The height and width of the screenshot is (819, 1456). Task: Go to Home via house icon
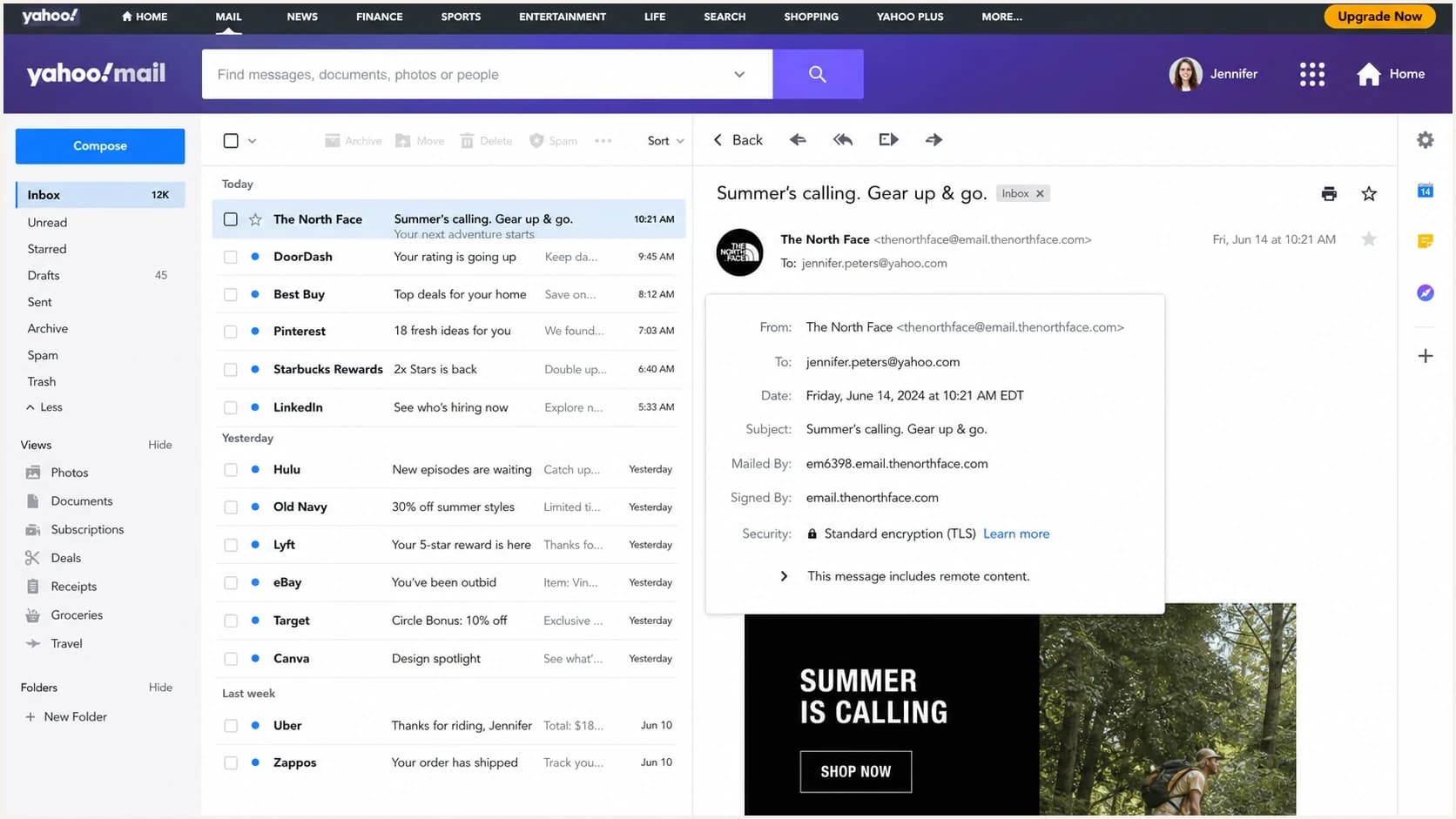(1368, 74)
